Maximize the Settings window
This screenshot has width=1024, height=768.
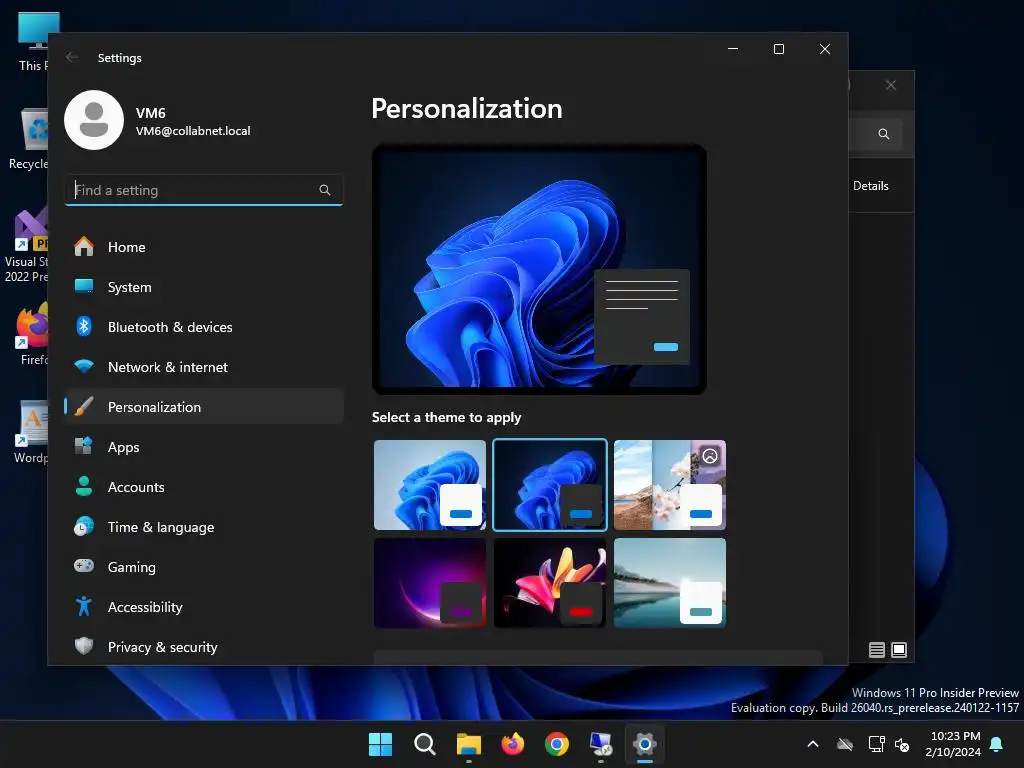click(778, 49)
